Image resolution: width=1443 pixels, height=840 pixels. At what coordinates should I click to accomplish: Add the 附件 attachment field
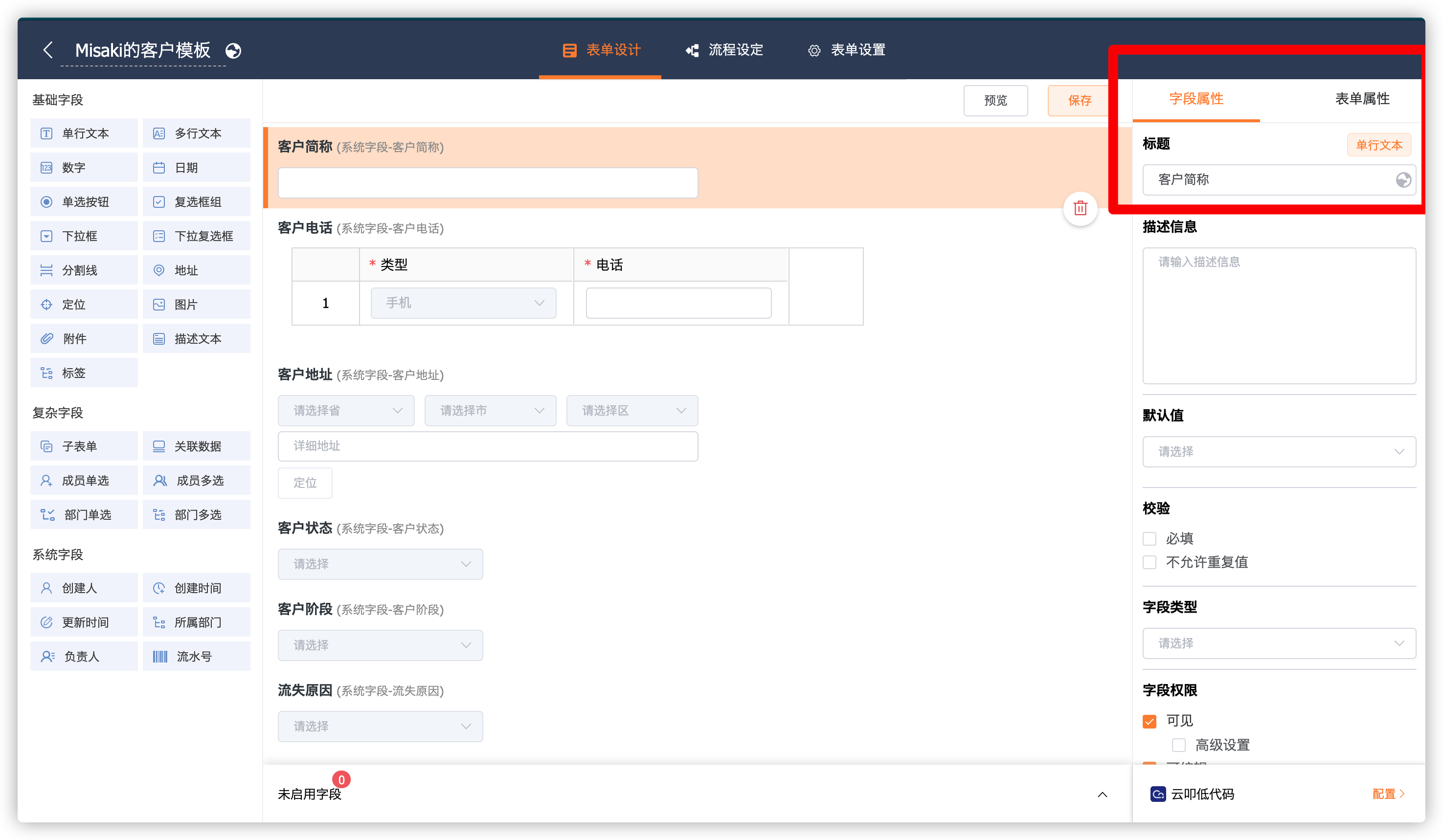(84, 339)
